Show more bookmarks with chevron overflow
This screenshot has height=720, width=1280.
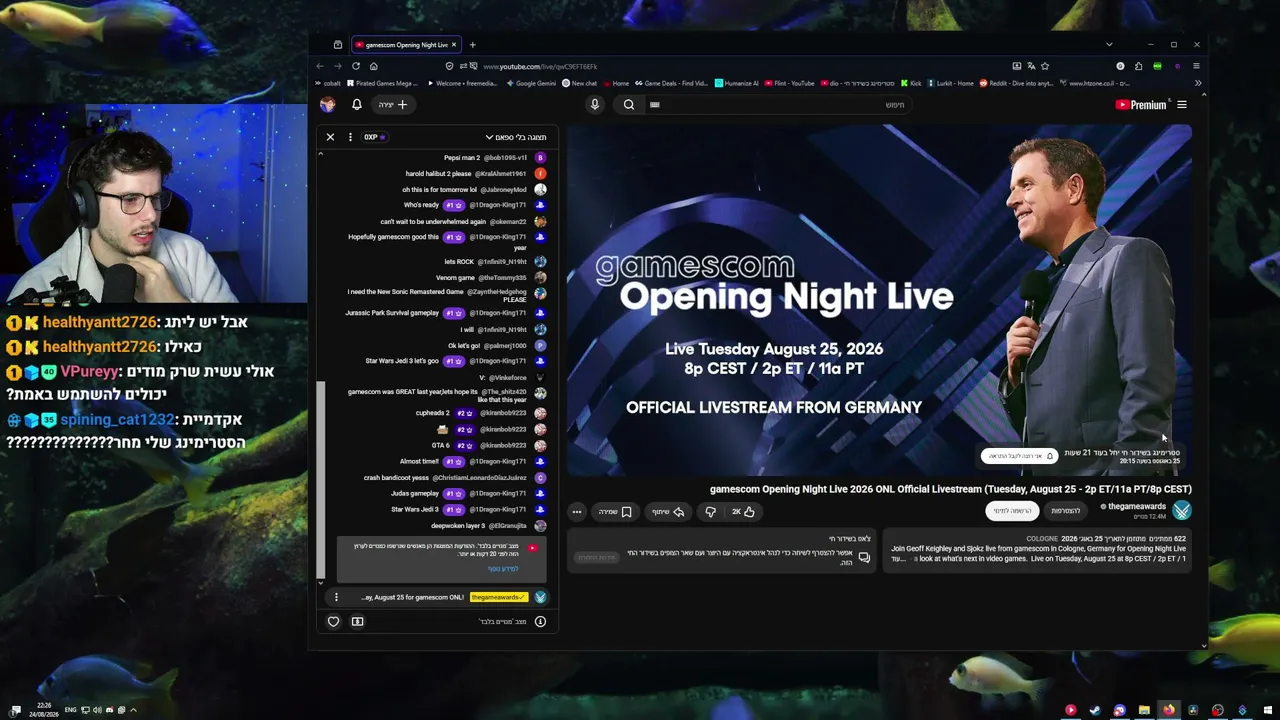pyautogui.click(x=1197, y=84)
